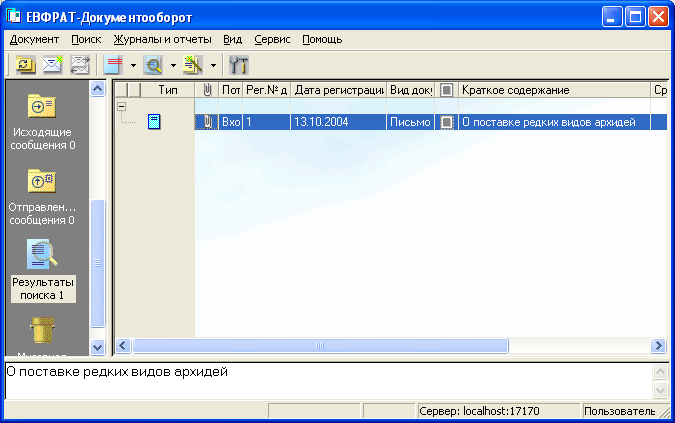The width and height of the screenshot is (675, 423).
Task: Click the Письмо cell in the row
Action: click(411, 122)
